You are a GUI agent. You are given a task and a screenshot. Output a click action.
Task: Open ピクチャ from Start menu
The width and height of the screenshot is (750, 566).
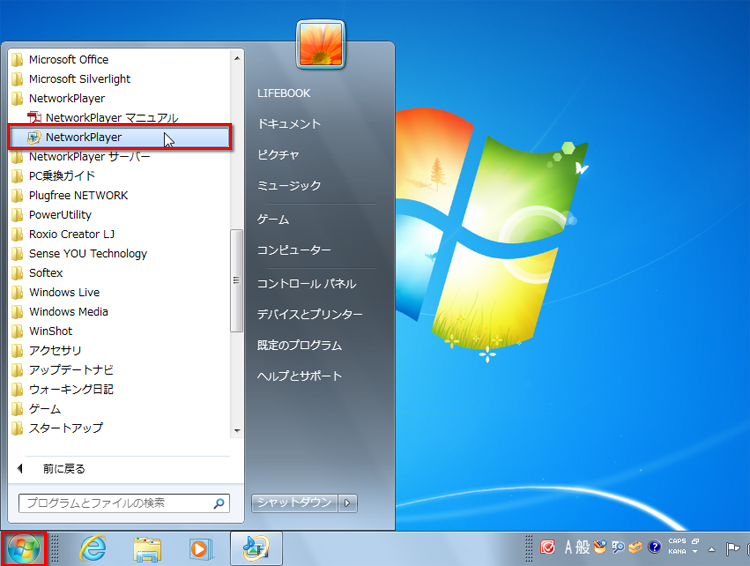(x=278, y=155)
